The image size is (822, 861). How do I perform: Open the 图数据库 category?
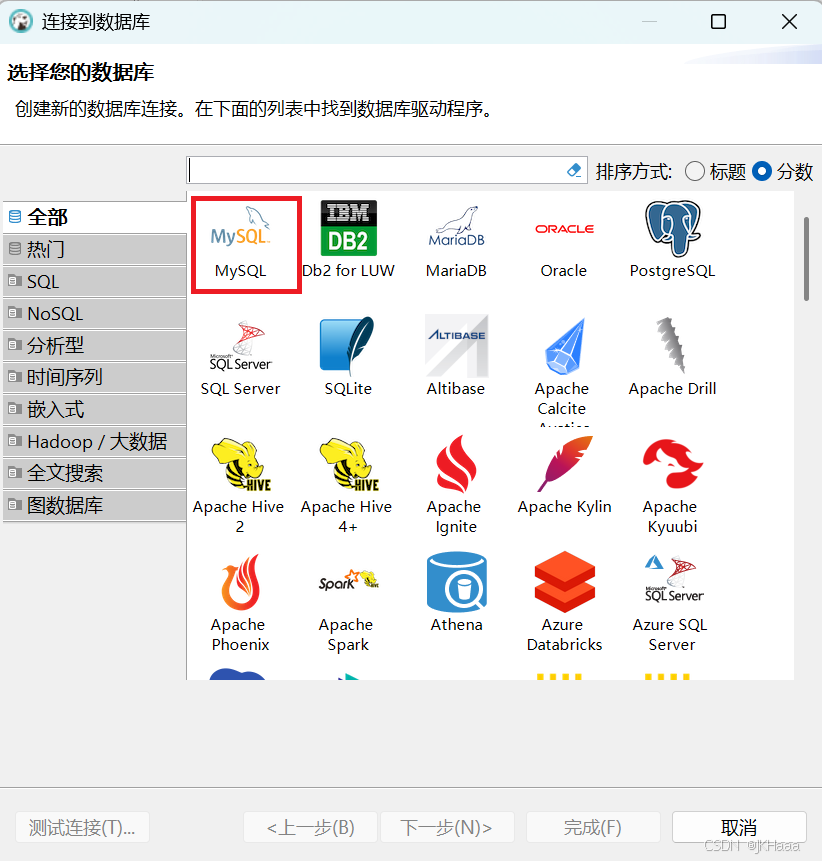[x=94, y=505]
